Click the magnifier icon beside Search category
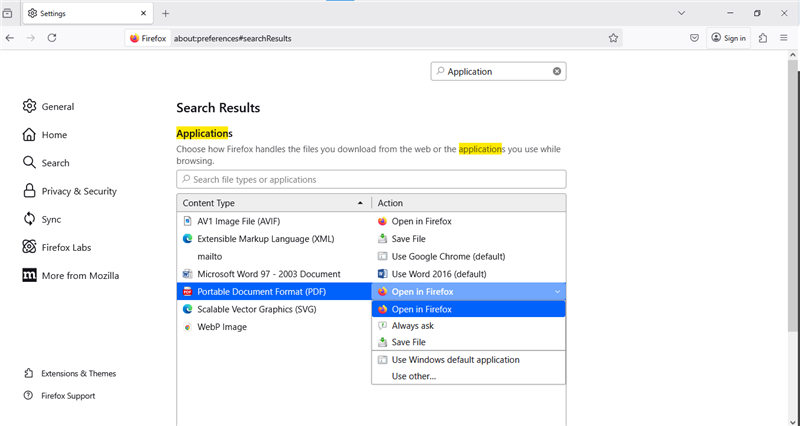Screen dimensions: 800x426 click(29, 163)
